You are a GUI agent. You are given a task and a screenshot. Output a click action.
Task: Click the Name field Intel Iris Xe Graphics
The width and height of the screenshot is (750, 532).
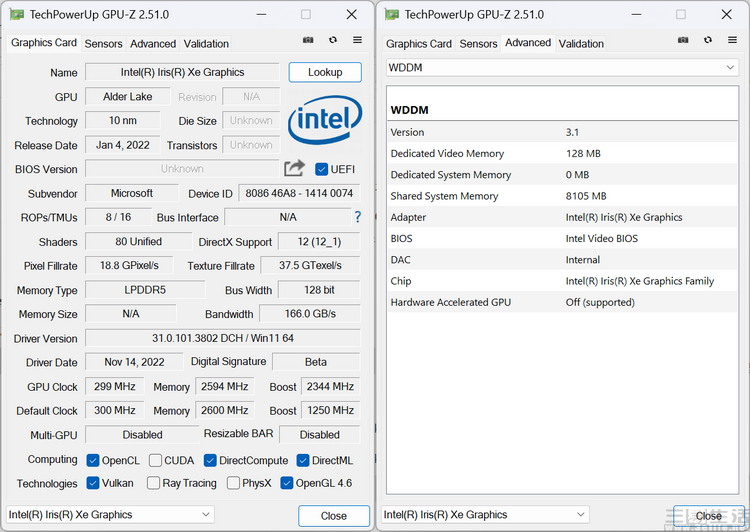[182, 72]
